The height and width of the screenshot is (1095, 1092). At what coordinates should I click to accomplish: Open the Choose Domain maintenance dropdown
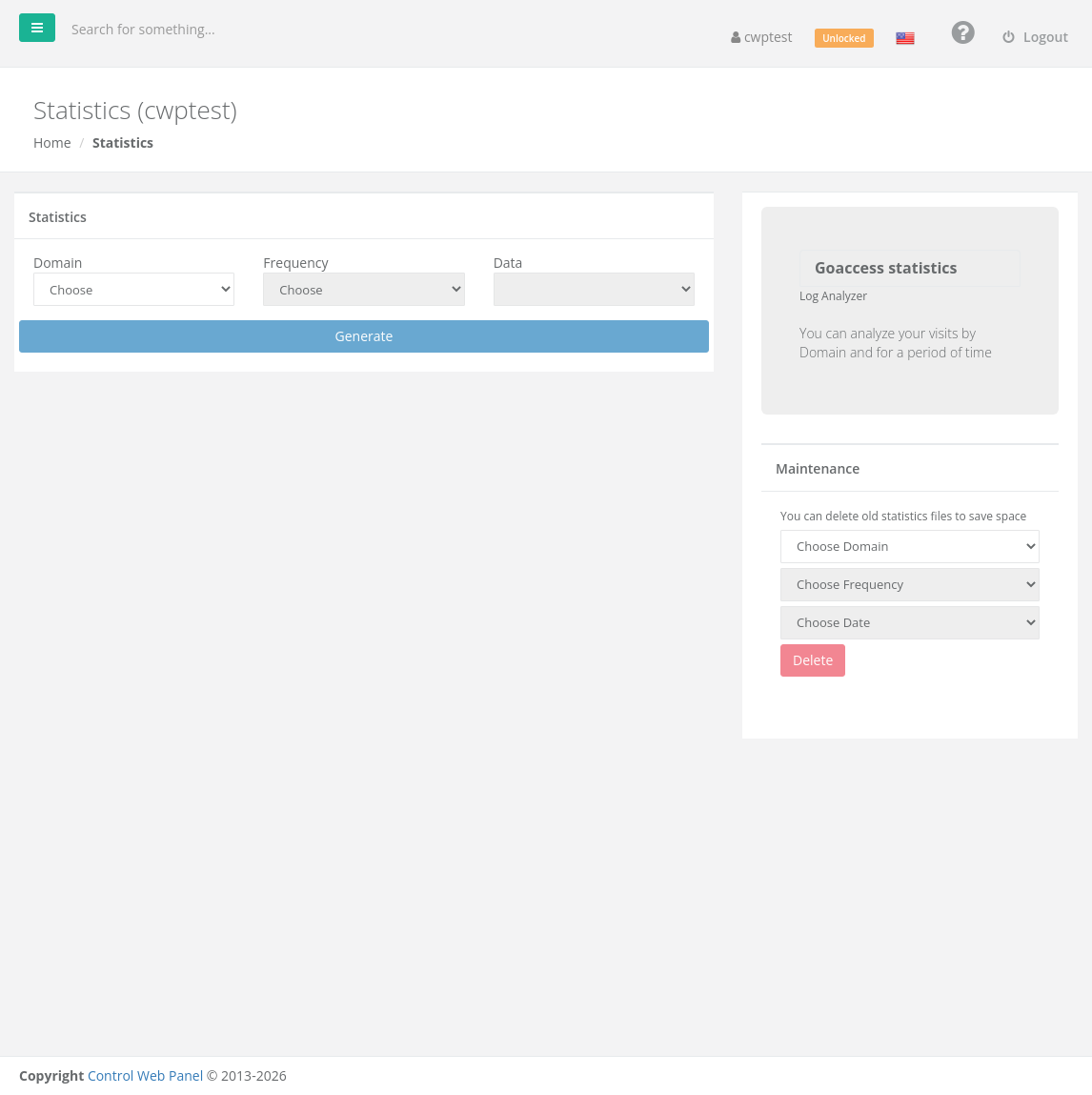[910, 547]
